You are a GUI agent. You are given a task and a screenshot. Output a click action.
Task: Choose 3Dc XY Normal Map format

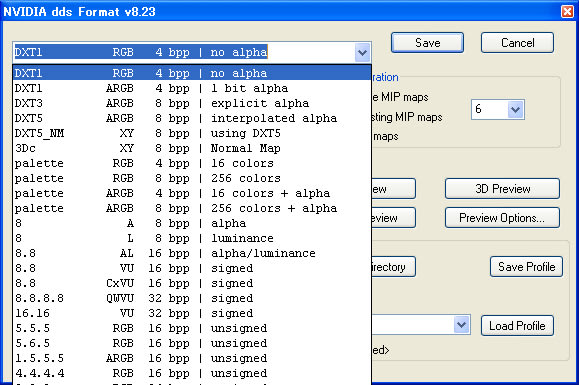pyautogui.click(x=192, y=148)
